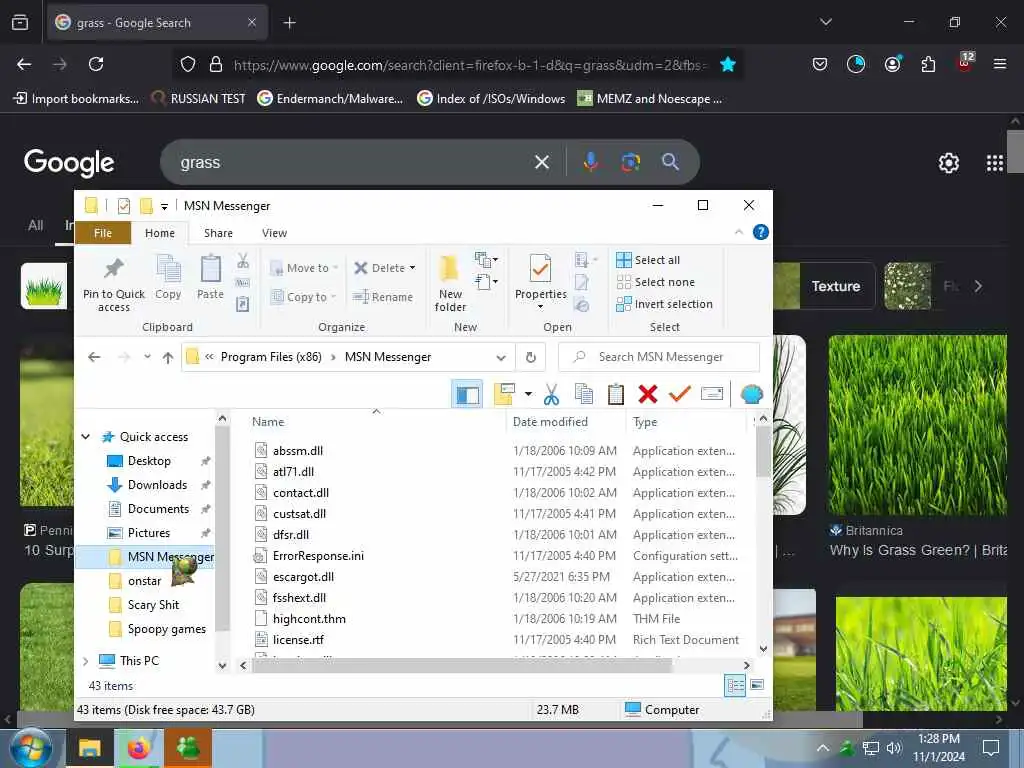Open Index of /ISOs/Windows bookmark
1024x768 pixels.
tap(491, 99)
